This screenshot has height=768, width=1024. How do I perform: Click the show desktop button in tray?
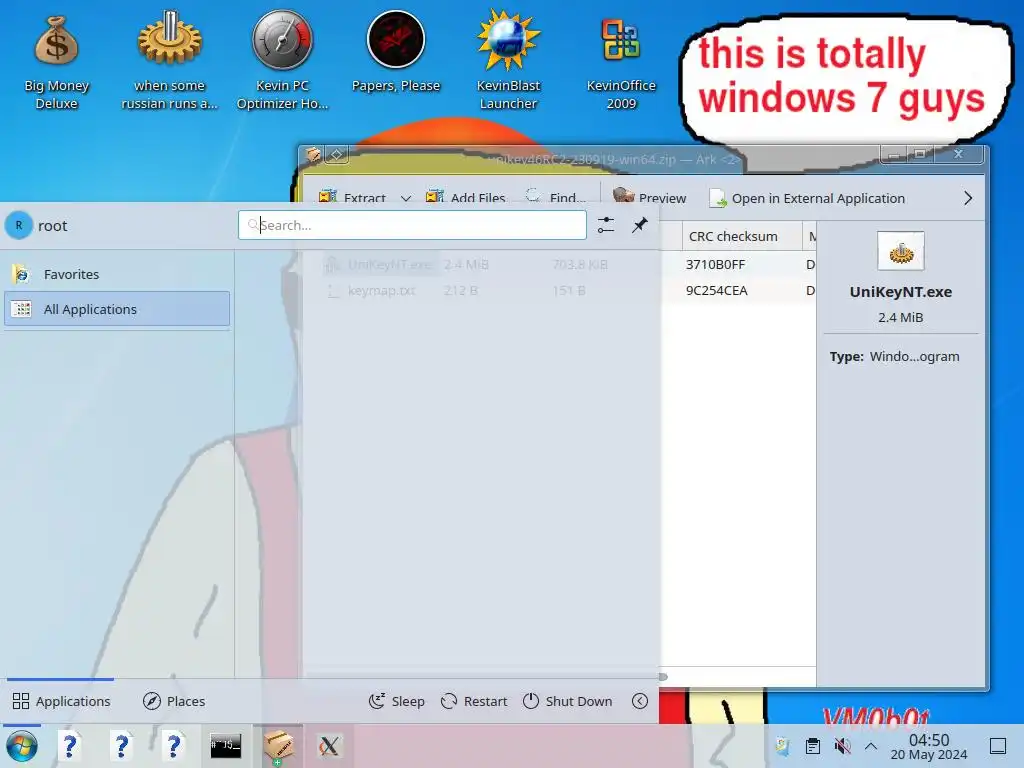click(x=998, y=746)
